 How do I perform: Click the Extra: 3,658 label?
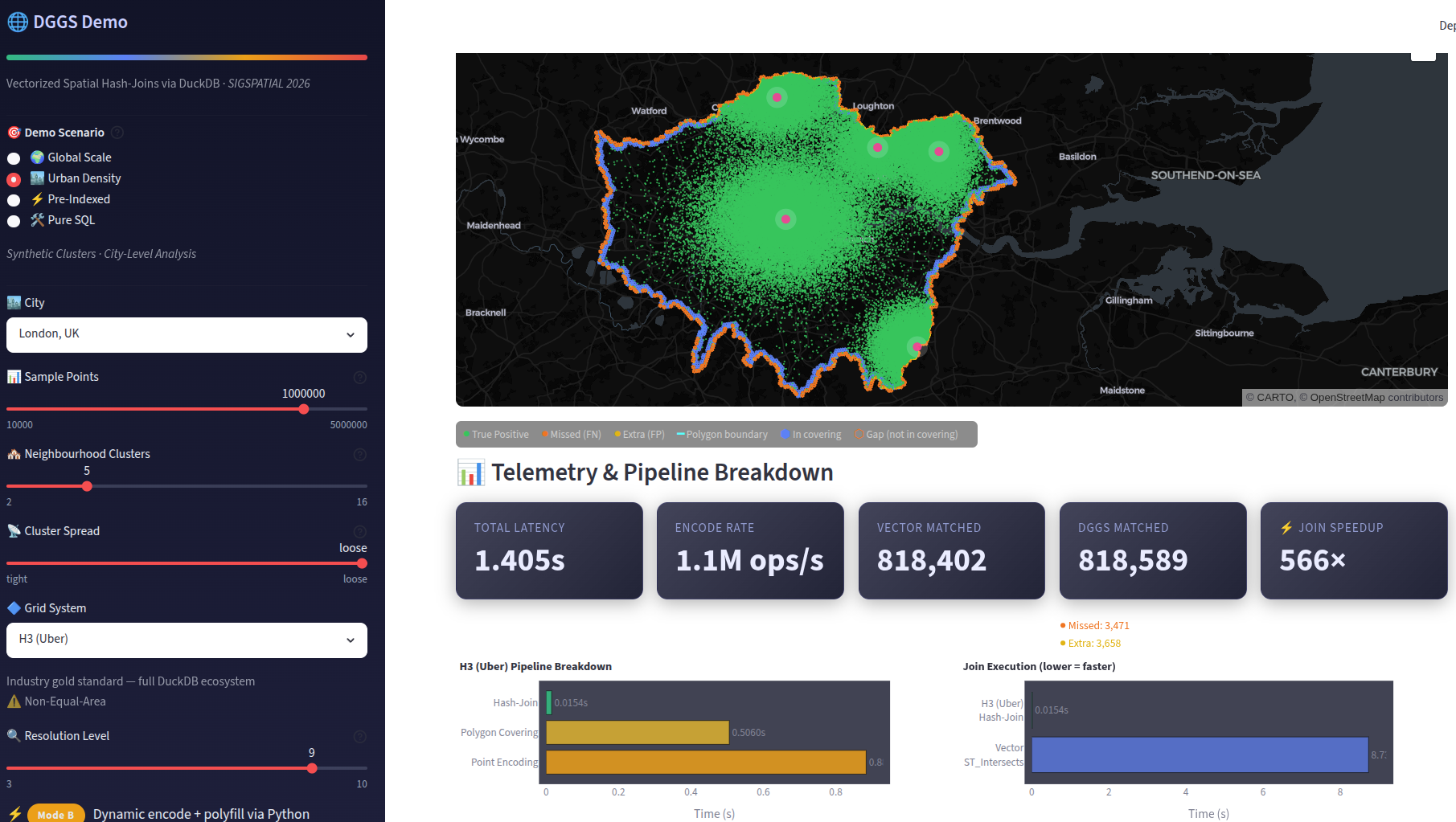[1090, 644]
